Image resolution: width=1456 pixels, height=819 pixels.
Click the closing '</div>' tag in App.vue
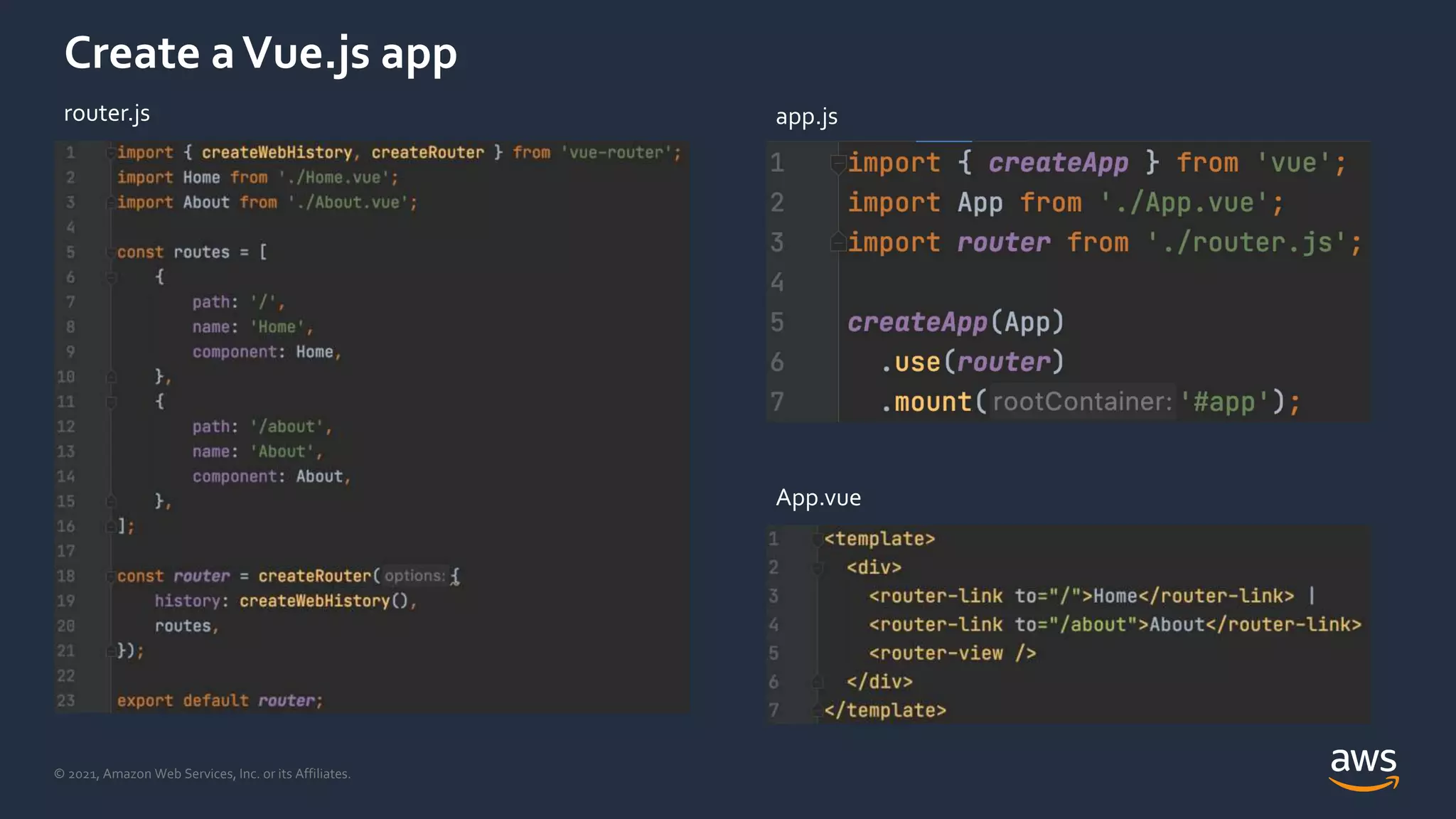tap(879, 682)
